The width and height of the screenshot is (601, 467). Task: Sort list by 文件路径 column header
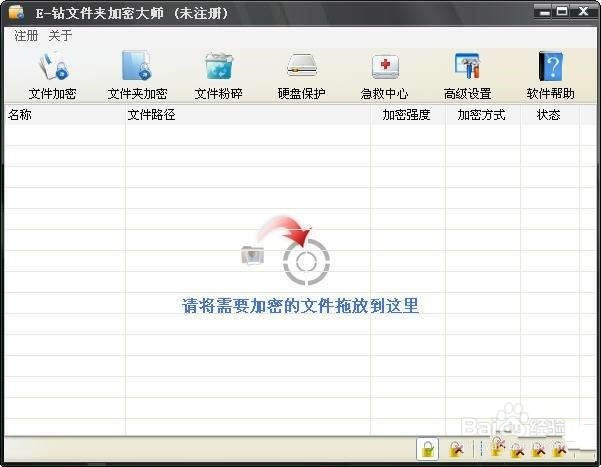pos(248,115)
